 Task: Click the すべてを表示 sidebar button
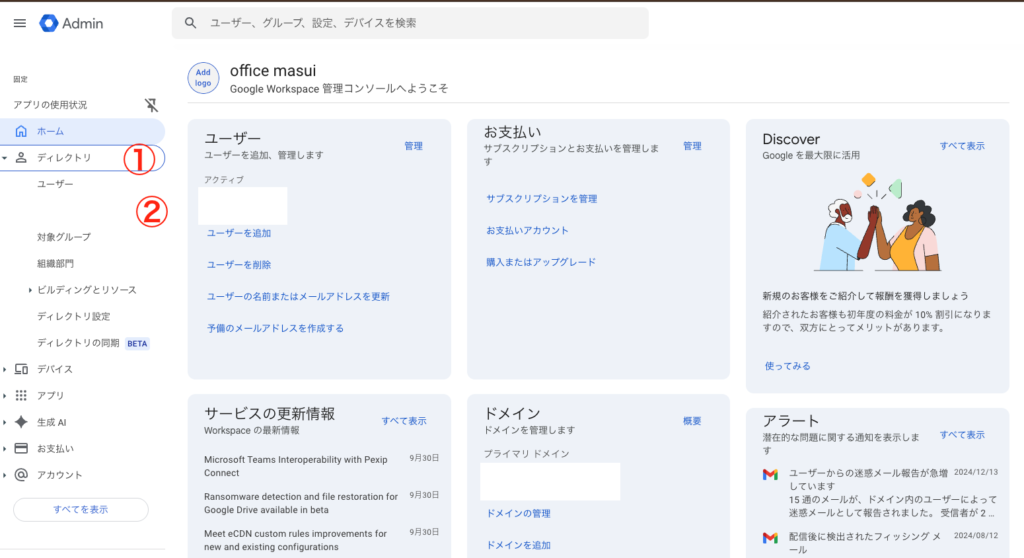pos(80,509)
